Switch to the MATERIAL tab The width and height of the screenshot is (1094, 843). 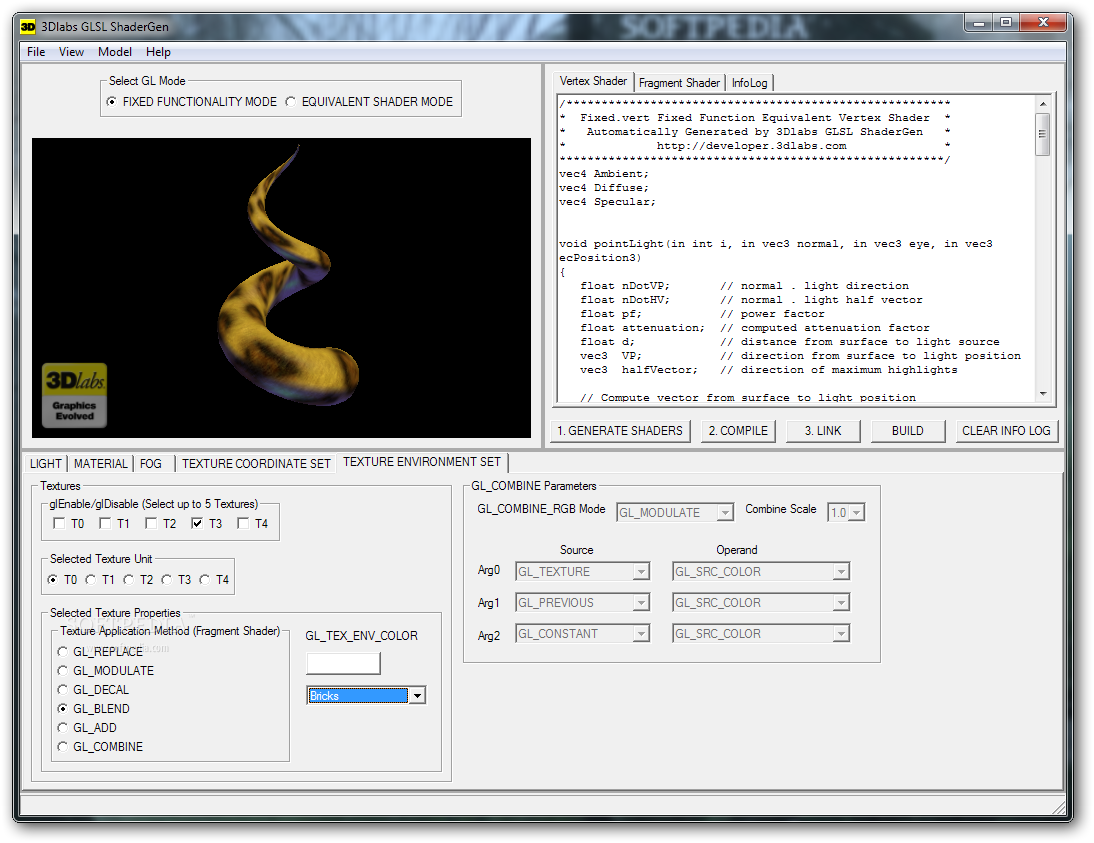point(100,464)
